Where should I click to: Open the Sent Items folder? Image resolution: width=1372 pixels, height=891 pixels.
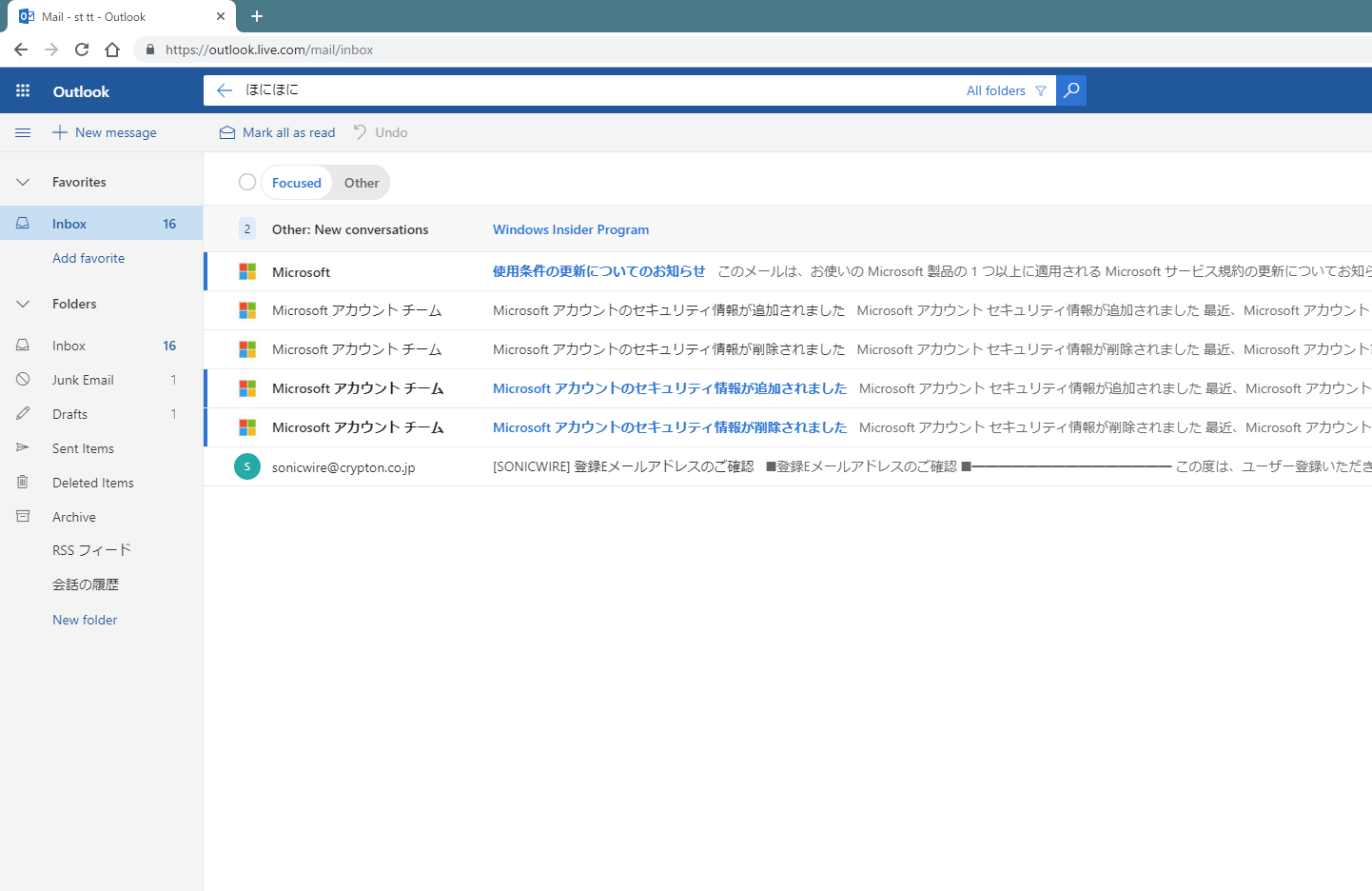[x=101, y=448]
